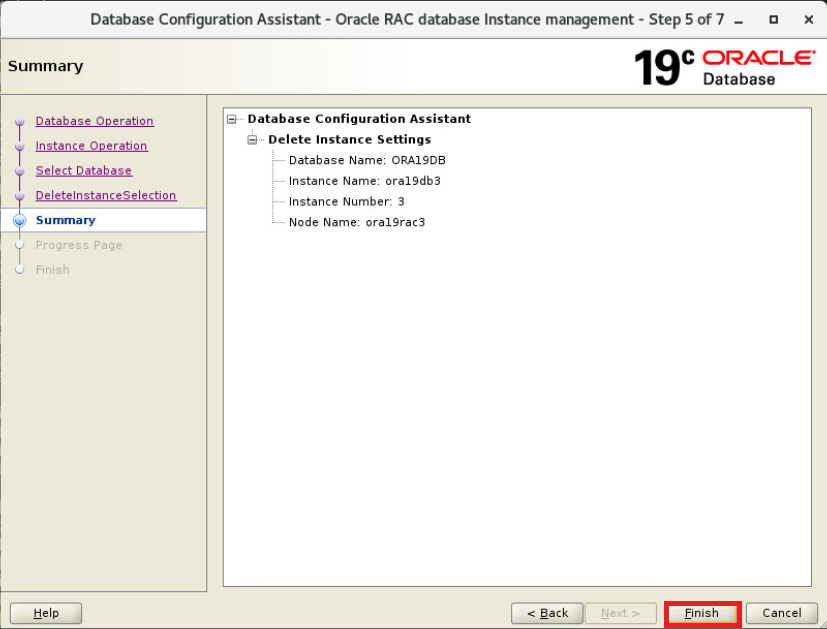Open the Database Operation step link
This screenshot has width=827, height=629.
[x=94, y=121]
